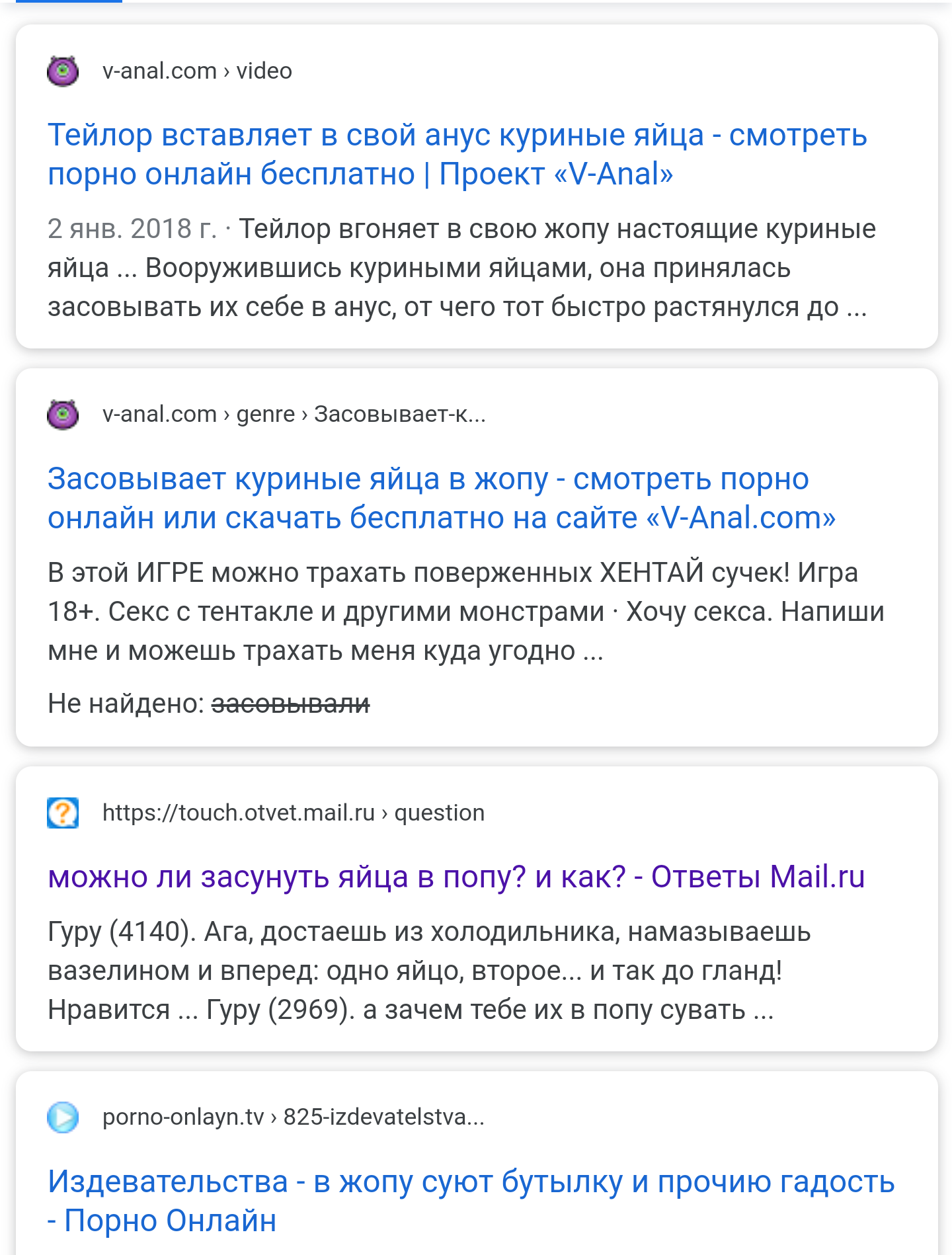Screen dimensions: 952x1255
Task: Click the strikethrough missing term "засовывали"
Action: [x=290, y=704]
